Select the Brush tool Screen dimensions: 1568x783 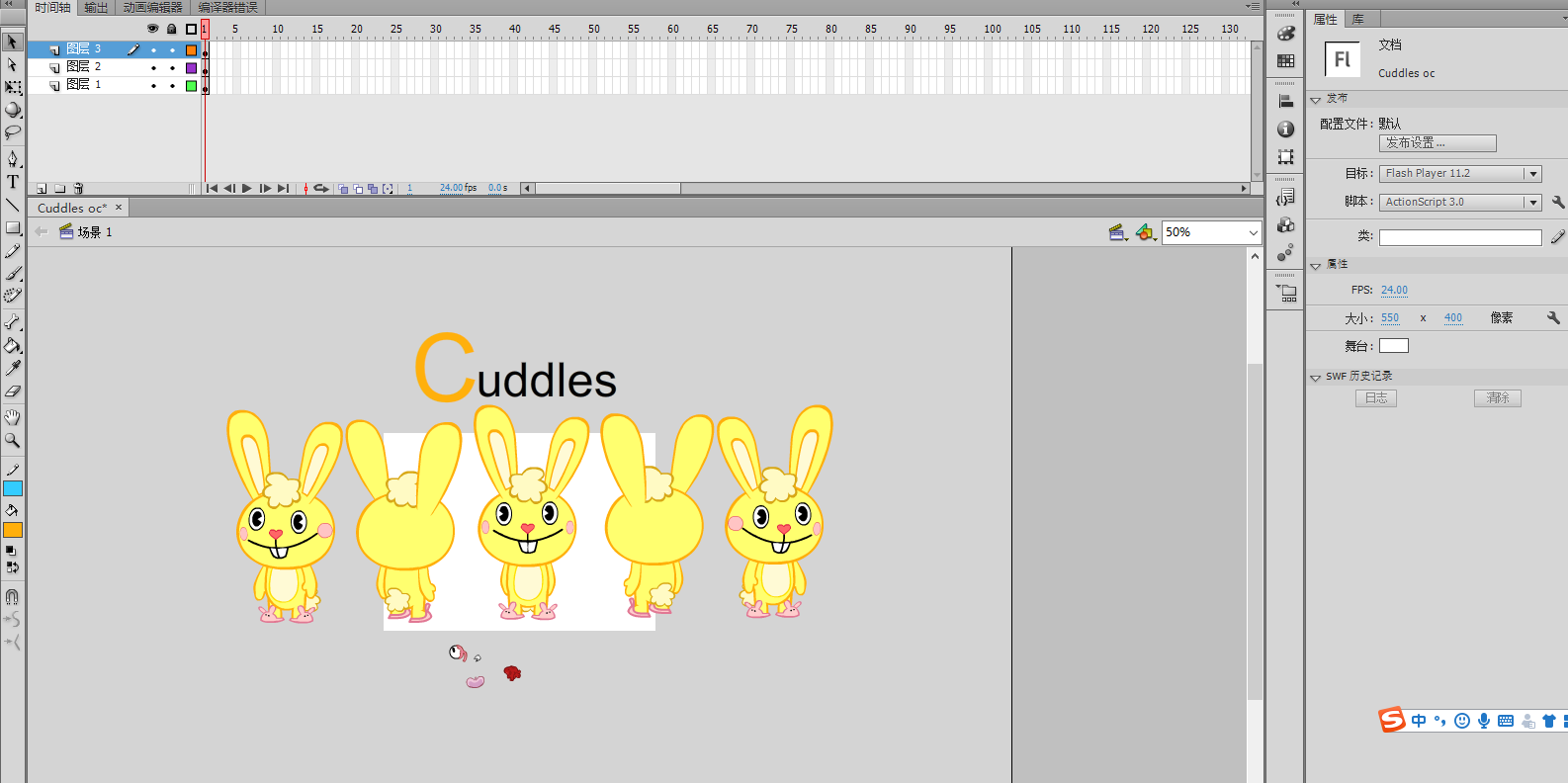(12, 273)
